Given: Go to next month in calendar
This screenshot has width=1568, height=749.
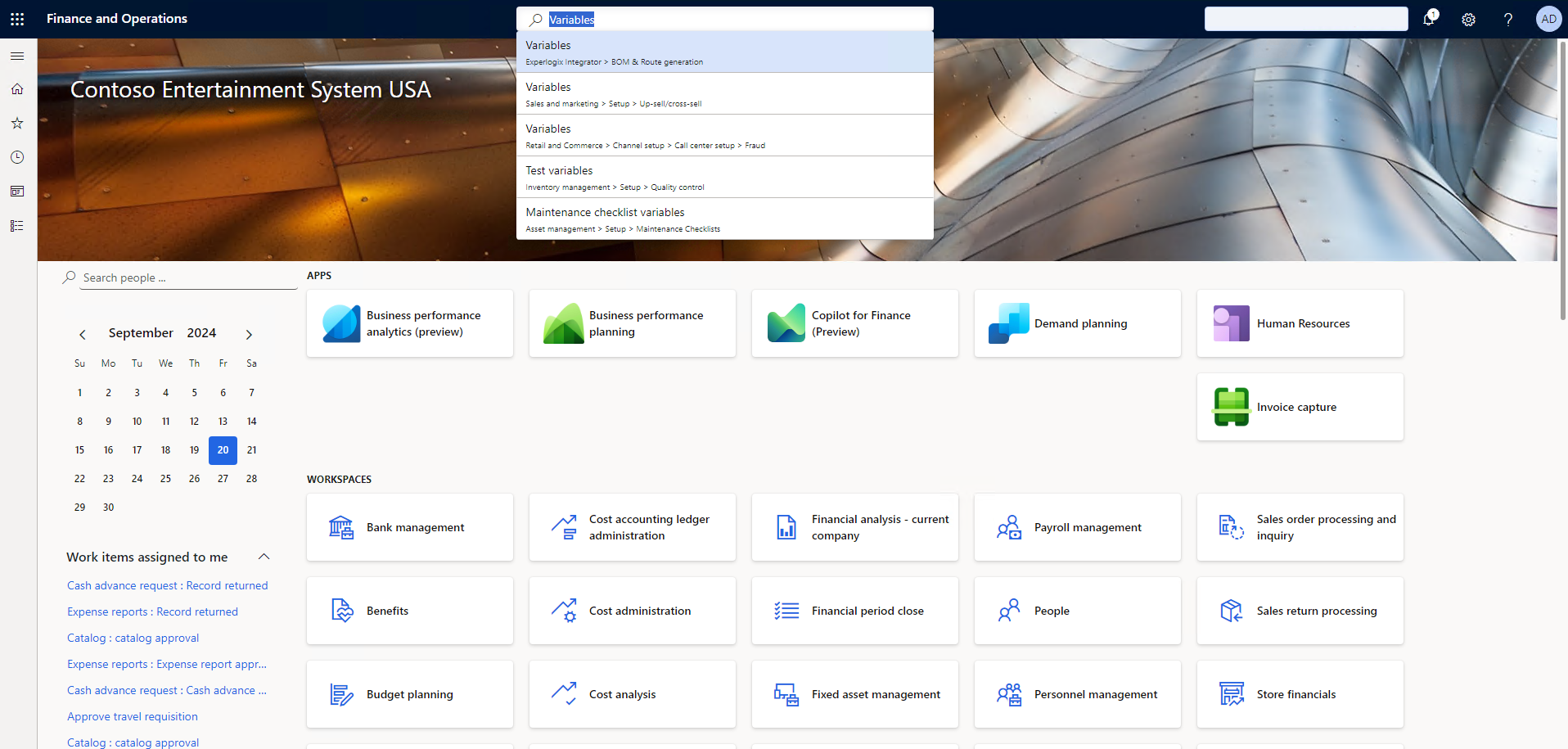Looking at the screenshot, I should point(249,334).
